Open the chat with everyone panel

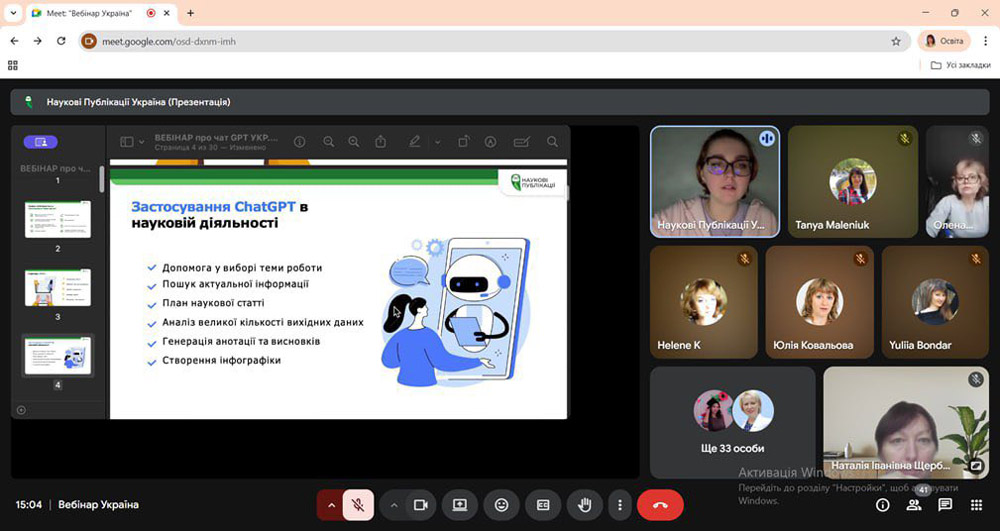[945, 505]
